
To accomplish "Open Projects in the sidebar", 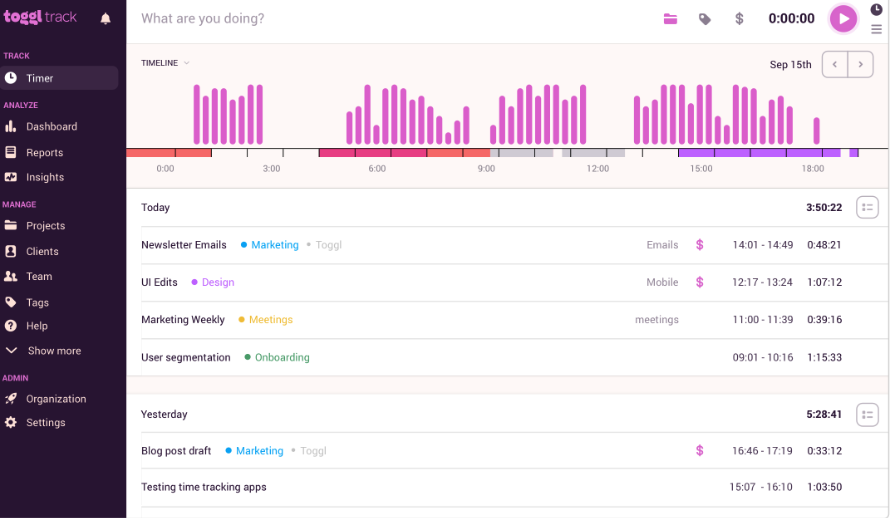I will (x=45, y=226).
